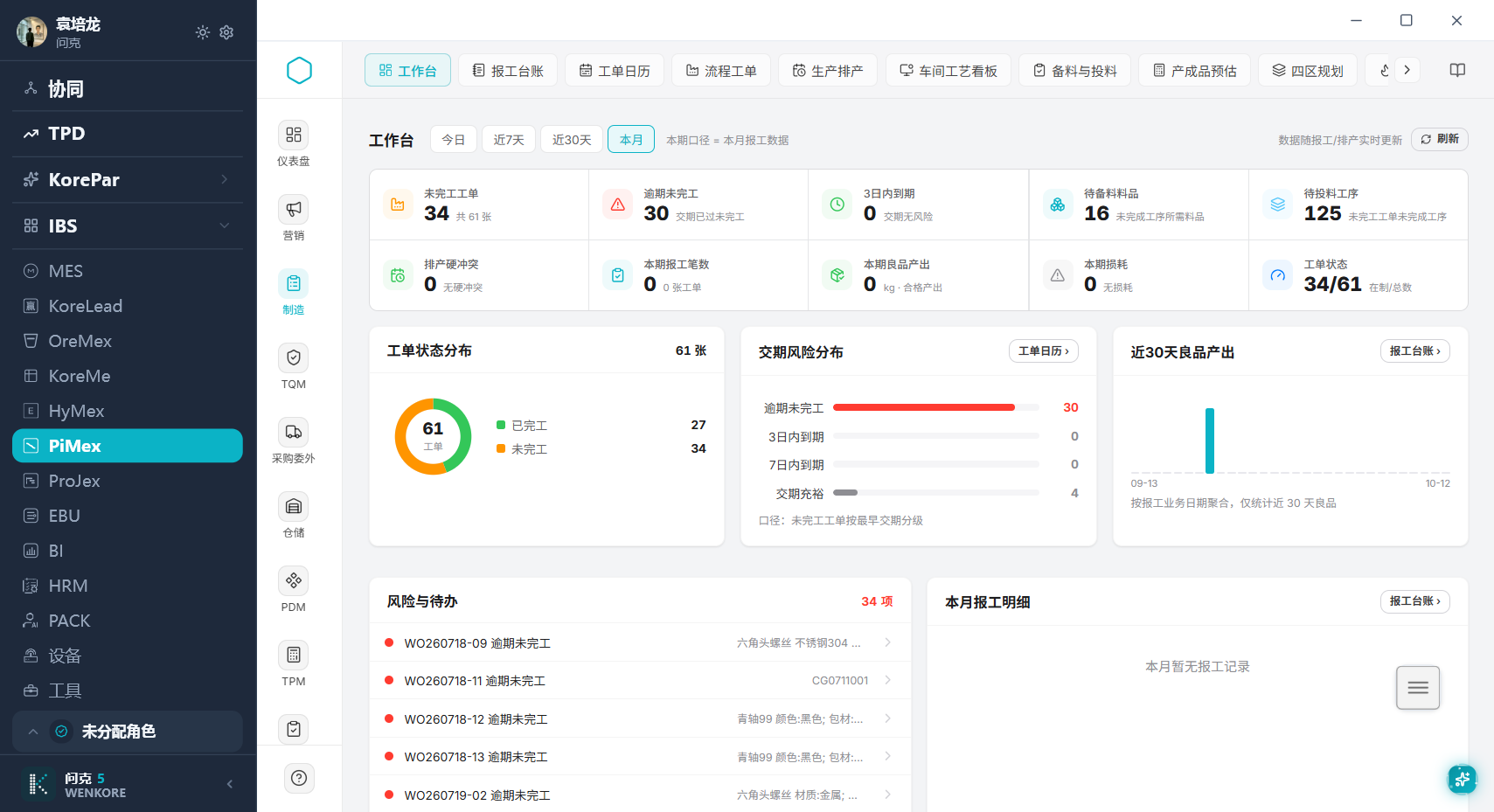Collapse the sidebar using the bottom chevron
This screenshot has width=1494, height=812.
230,784
